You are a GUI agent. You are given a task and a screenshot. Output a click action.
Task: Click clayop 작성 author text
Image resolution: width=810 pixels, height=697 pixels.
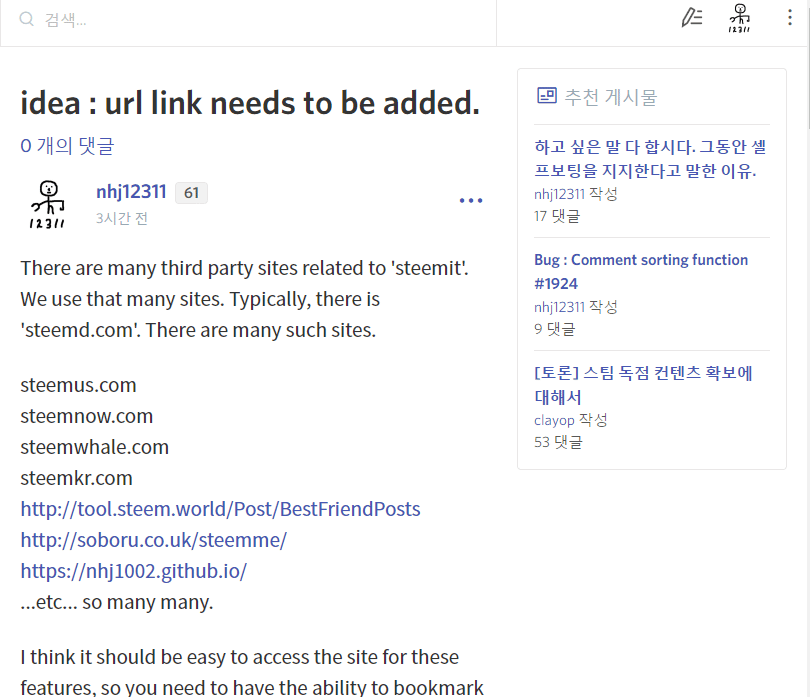(571, 420)
